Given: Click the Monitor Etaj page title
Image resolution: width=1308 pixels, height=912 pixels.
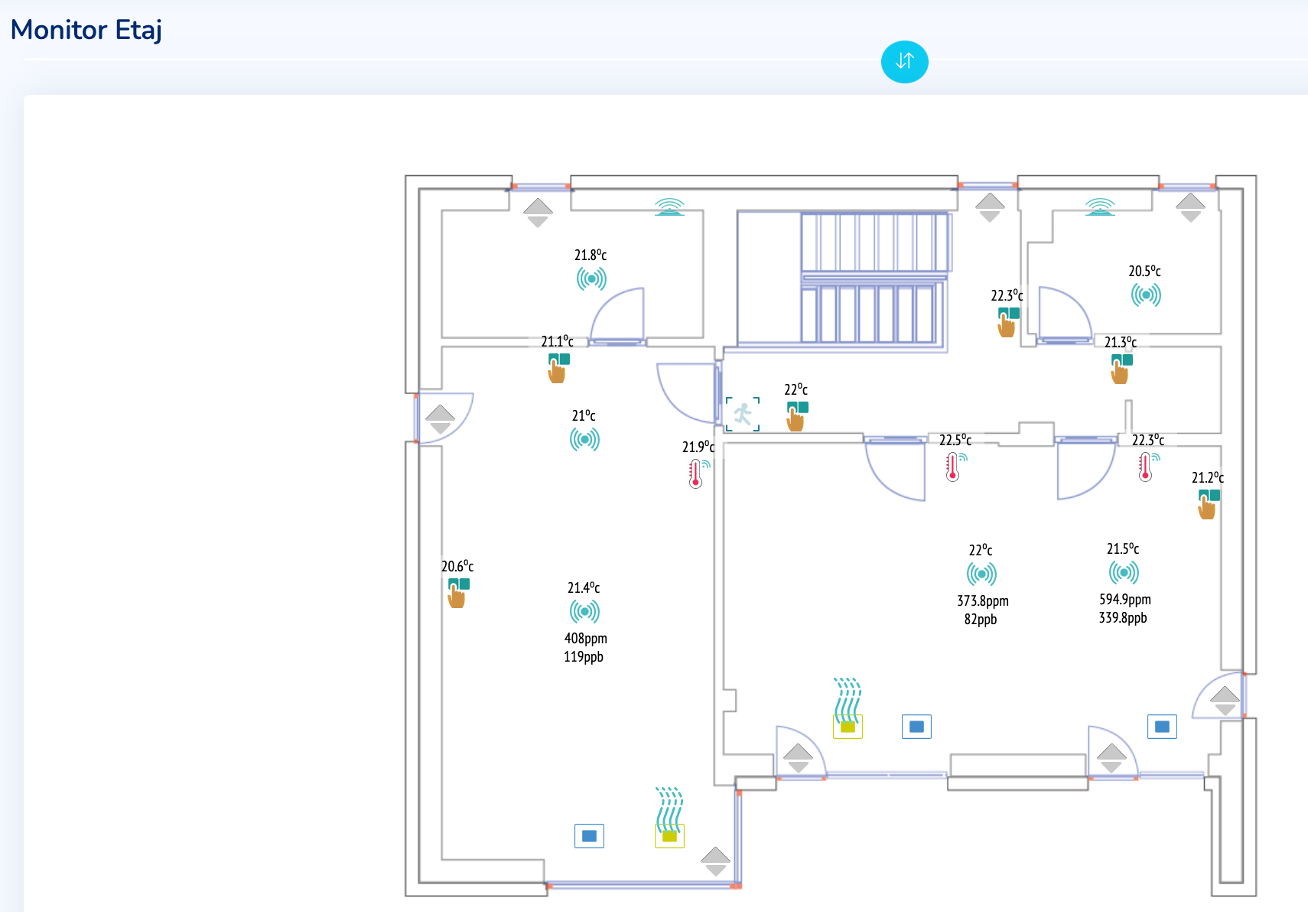Looking at the screenshot, I should (86, 30).
